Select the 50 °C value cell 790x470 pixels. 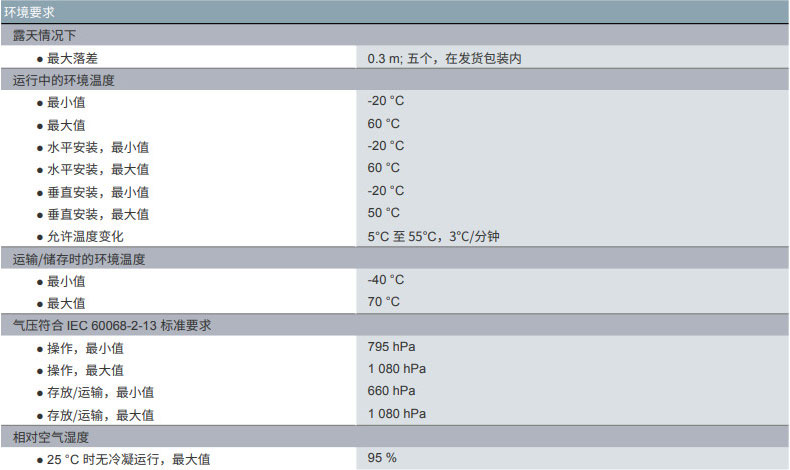384,213
